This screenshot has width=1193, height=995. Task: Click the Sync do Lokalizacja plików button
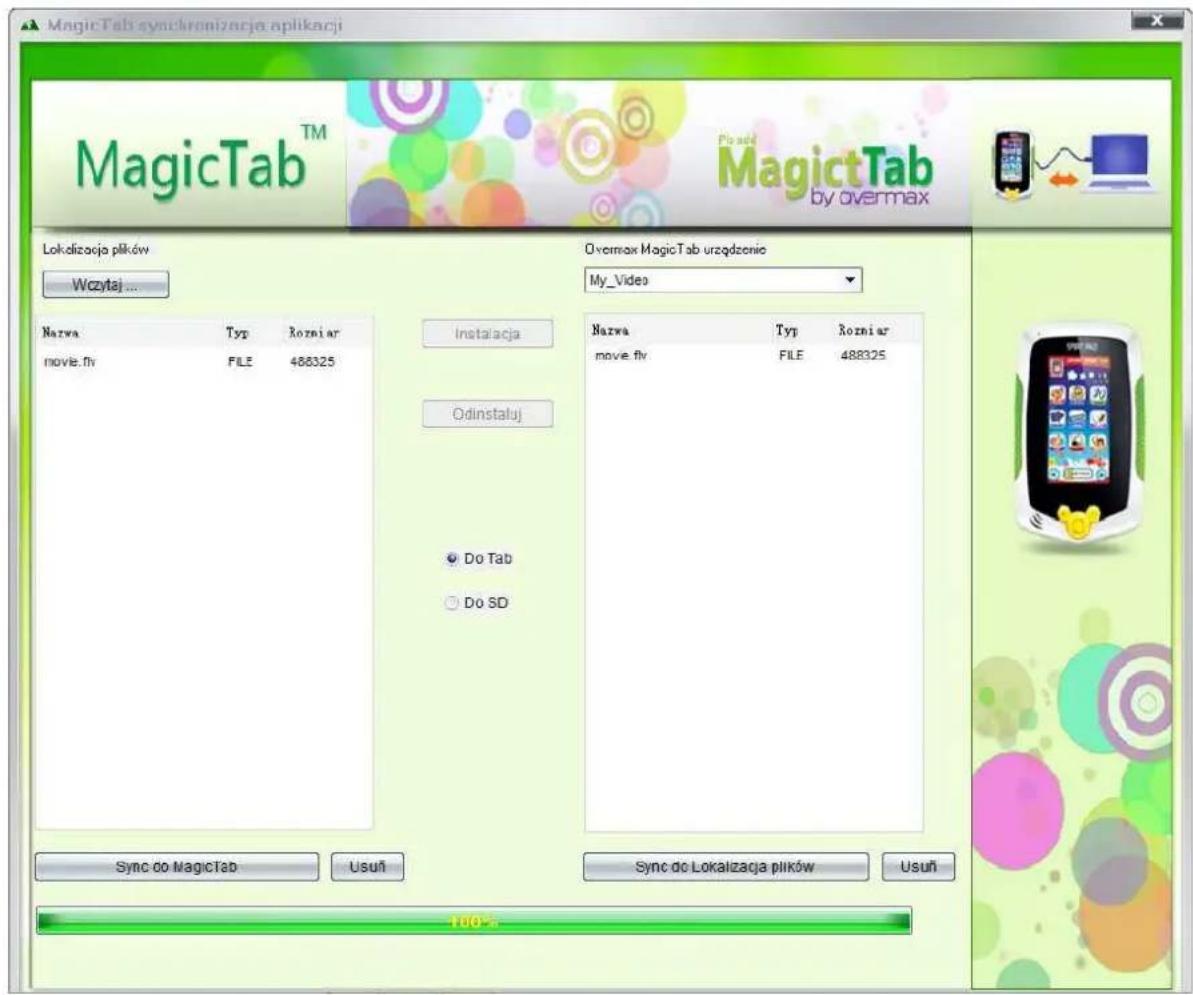(726, 867)
